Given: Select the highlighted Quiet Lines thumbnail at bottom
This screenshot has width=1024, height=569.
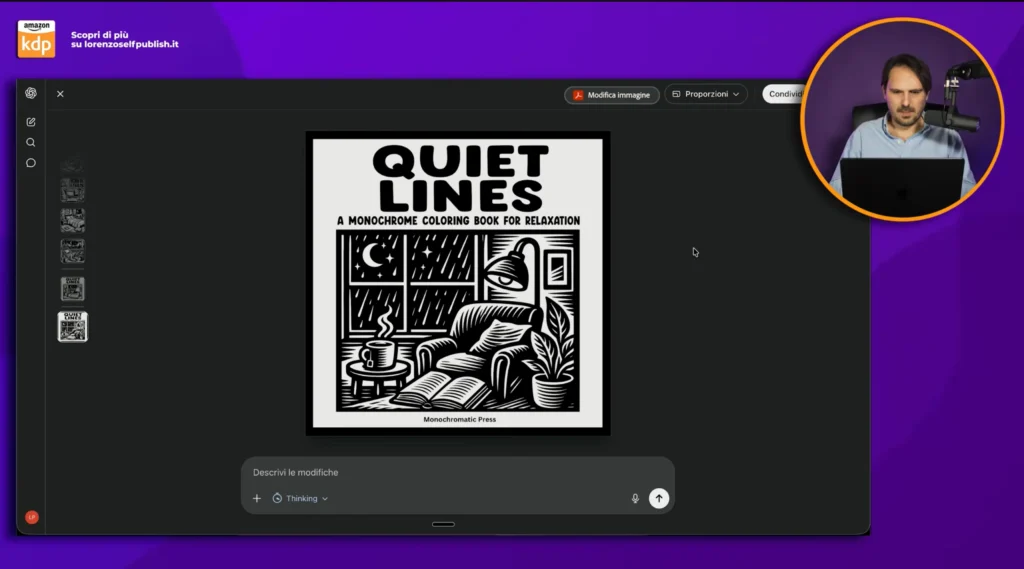Looking at the screenshot, I should click(x=72, y=327).
